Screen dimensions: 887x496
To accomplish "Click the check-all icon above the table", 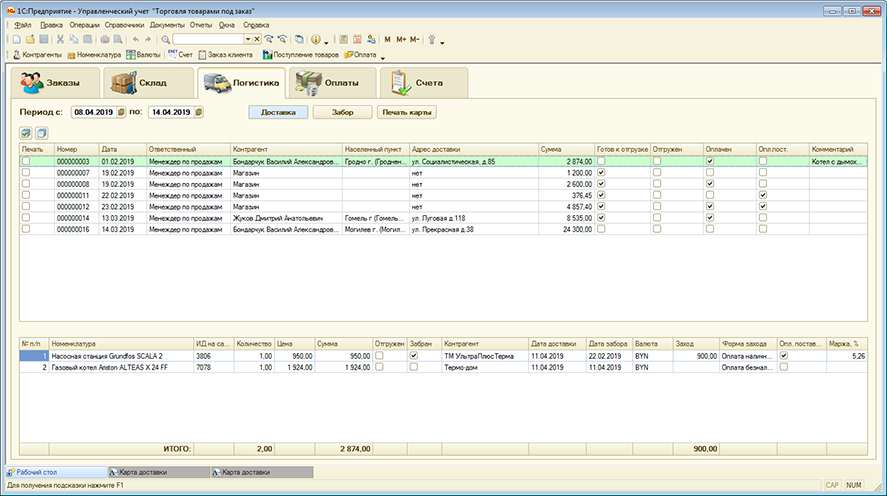I will 26,133.
